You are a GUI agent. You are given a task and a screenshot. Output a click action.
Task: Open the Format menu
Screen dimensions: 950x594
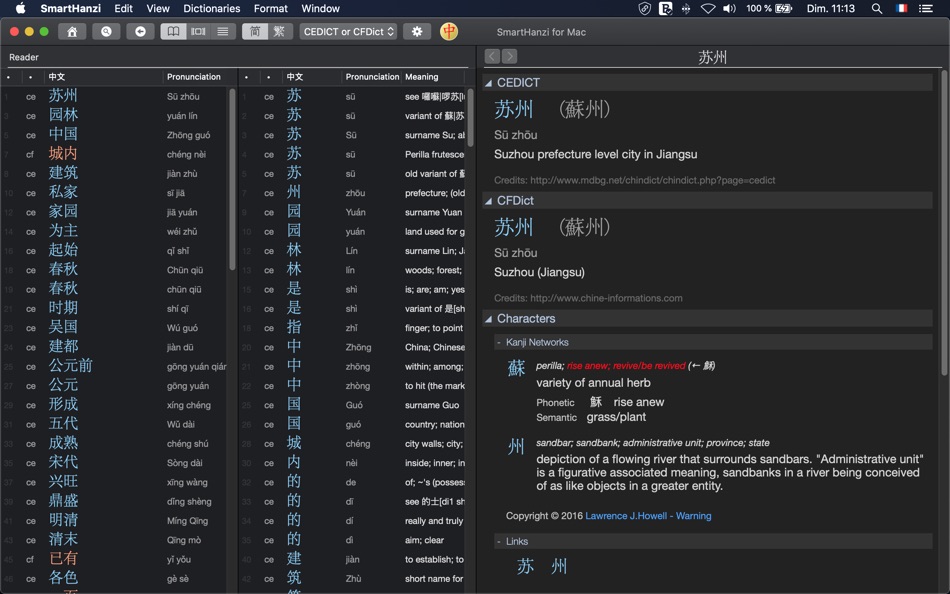click(271, 8)
